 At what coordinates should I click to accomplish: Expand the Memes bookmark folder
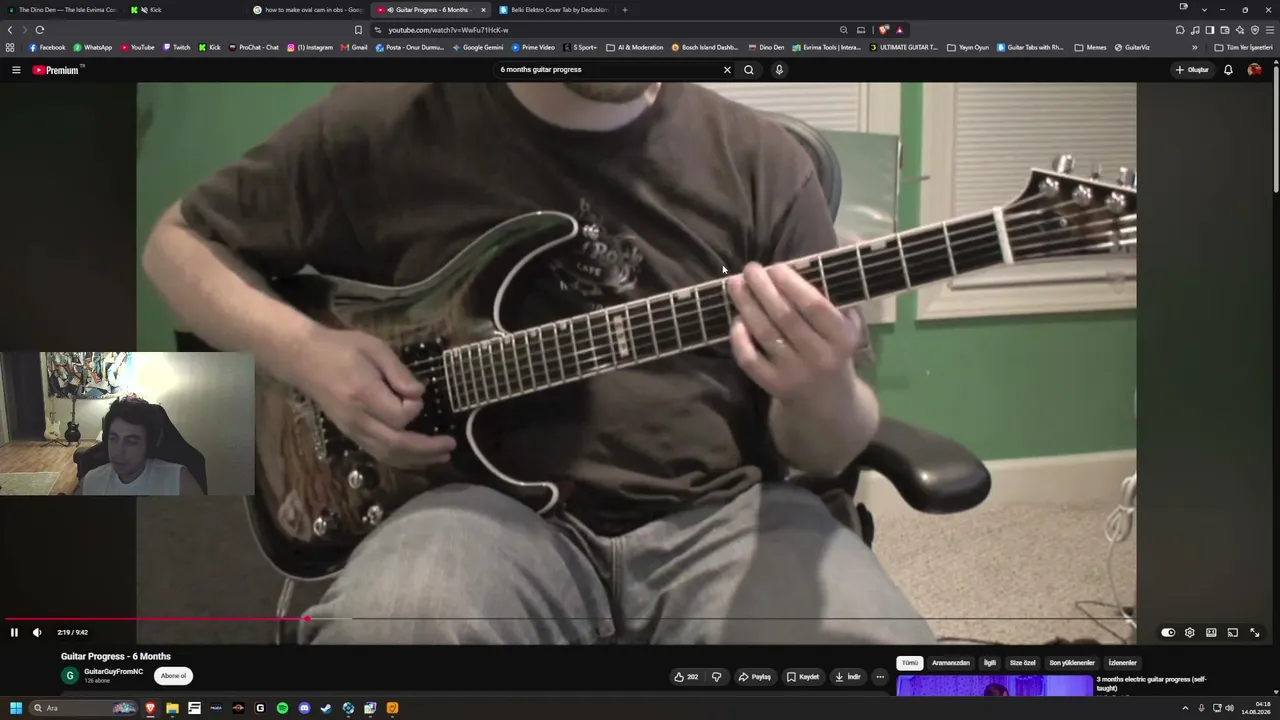[1091, 47]
